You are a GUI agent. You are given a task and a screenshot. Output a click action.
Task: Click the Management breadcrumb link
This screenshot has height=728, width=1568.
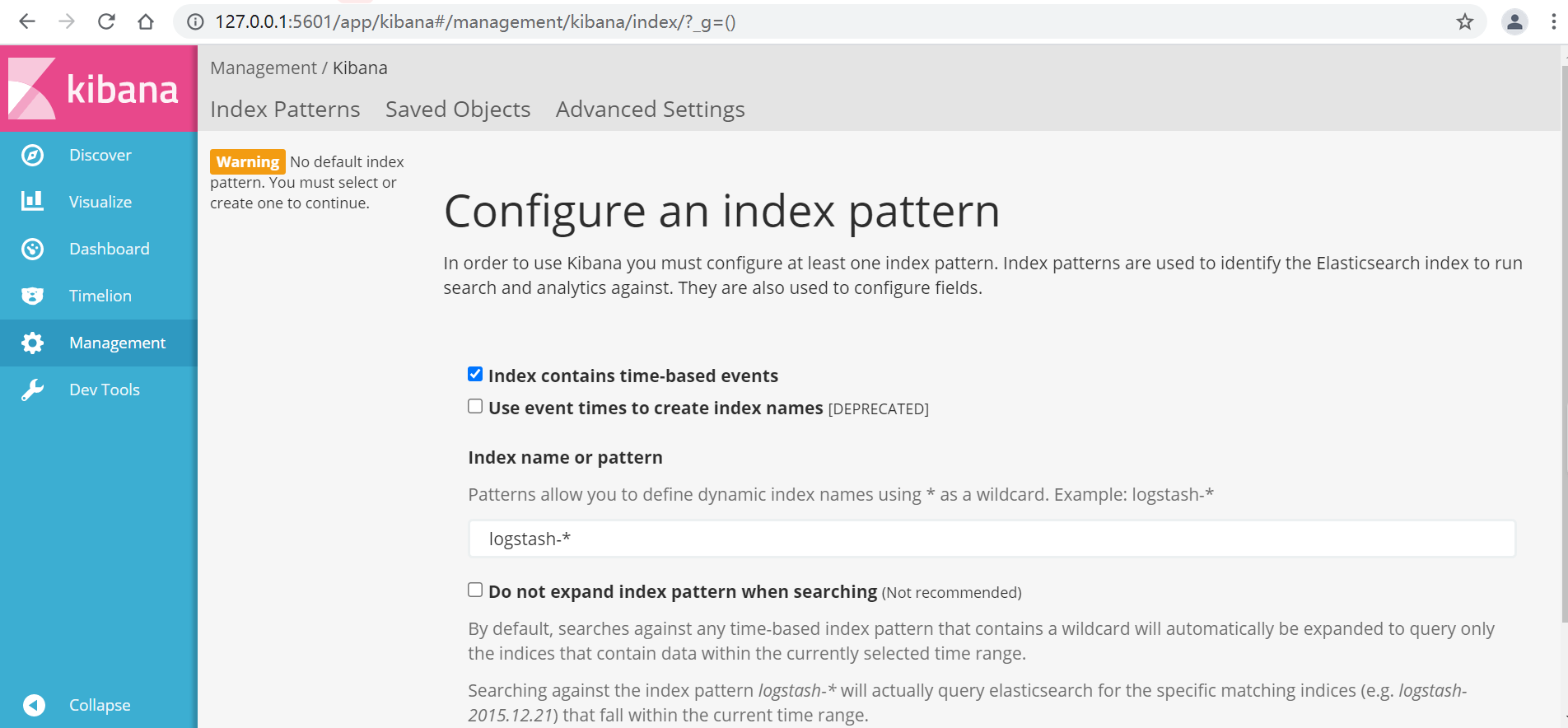click(x=263, y=68)
